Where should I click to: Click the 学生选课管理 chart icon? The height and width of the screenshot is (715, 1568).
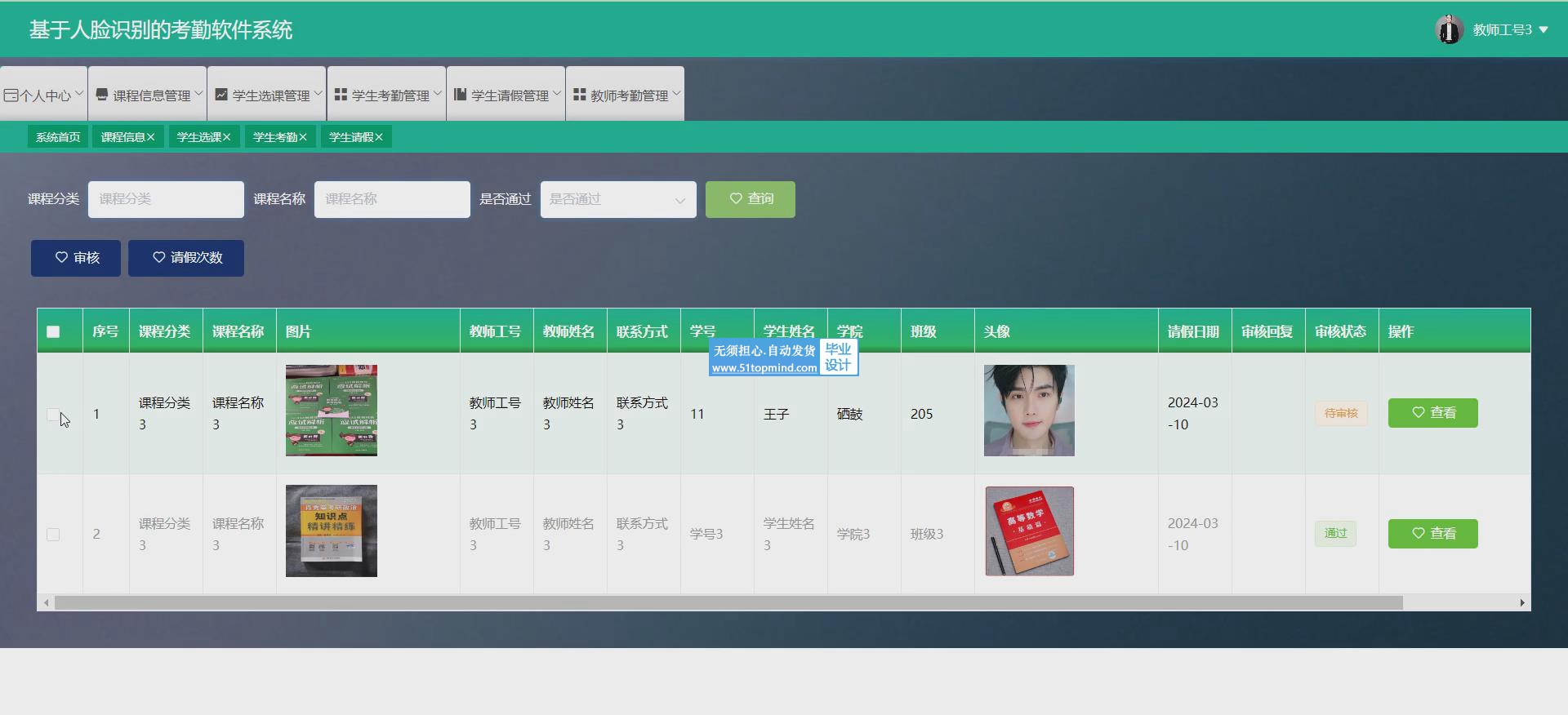click(x=221, y=95)
